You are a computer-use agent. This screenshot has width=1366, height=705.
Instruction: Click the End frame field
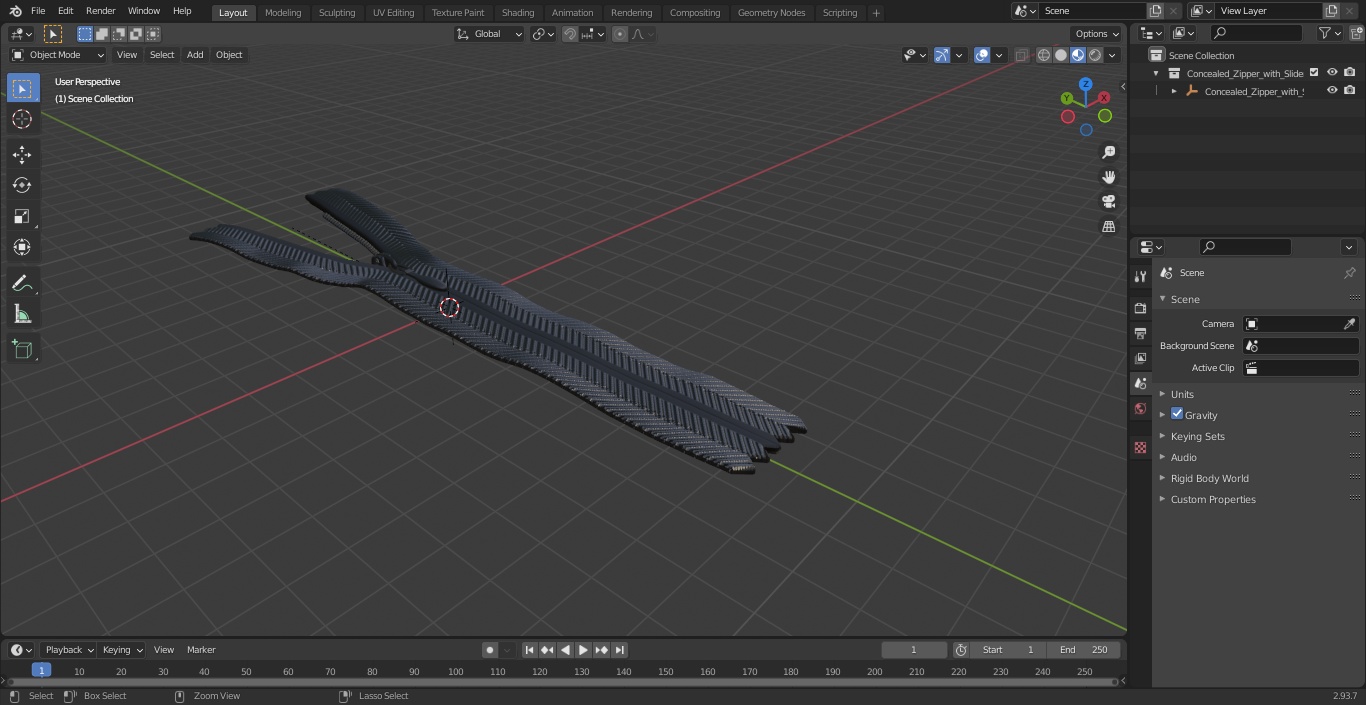tap(1084, 650)
